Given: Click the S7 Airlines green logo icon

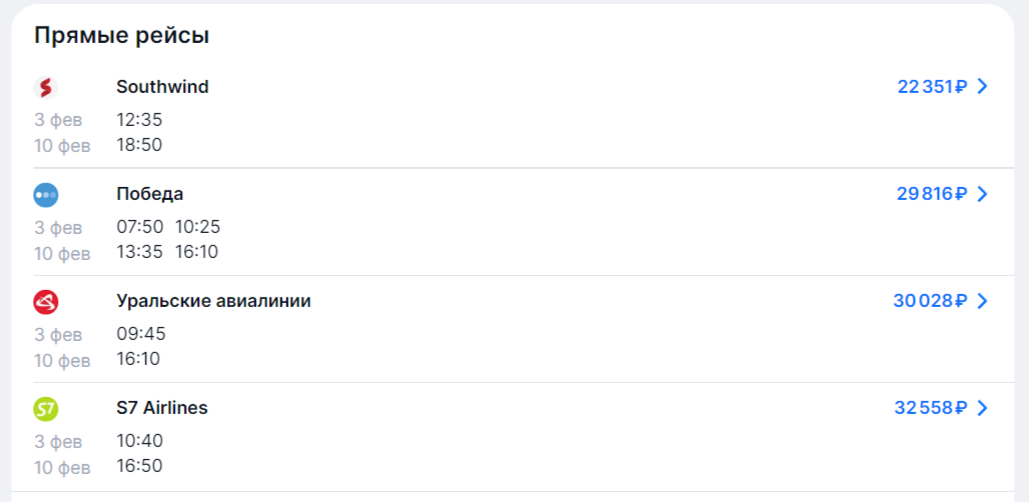Looking at the screenshot, I should (46, 409).
